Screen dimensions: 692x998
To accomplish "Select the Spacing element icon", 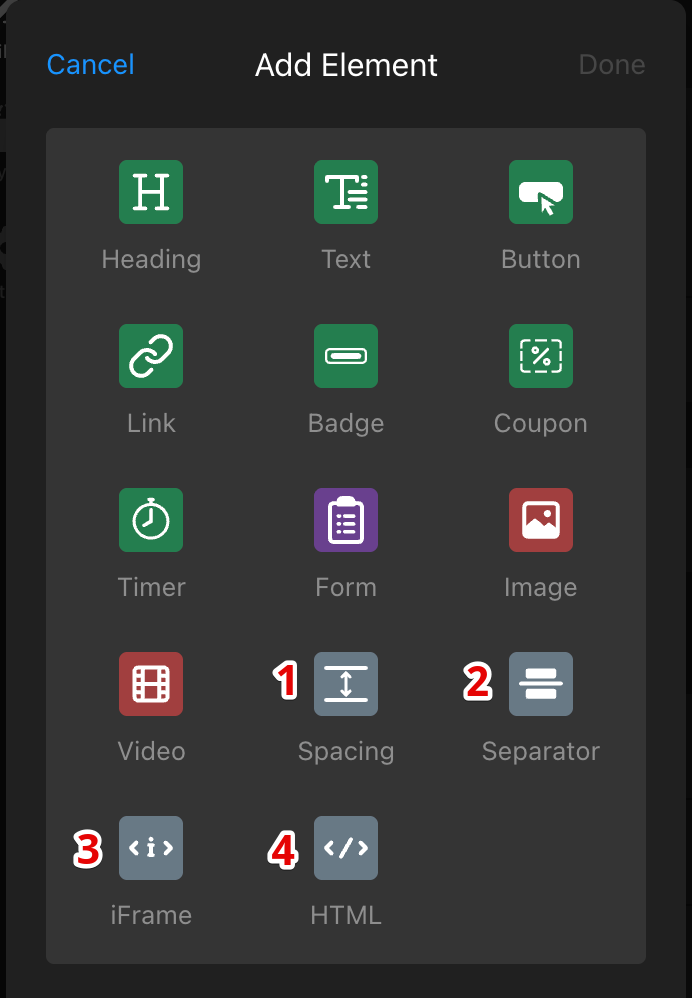I will pos(346,684).
